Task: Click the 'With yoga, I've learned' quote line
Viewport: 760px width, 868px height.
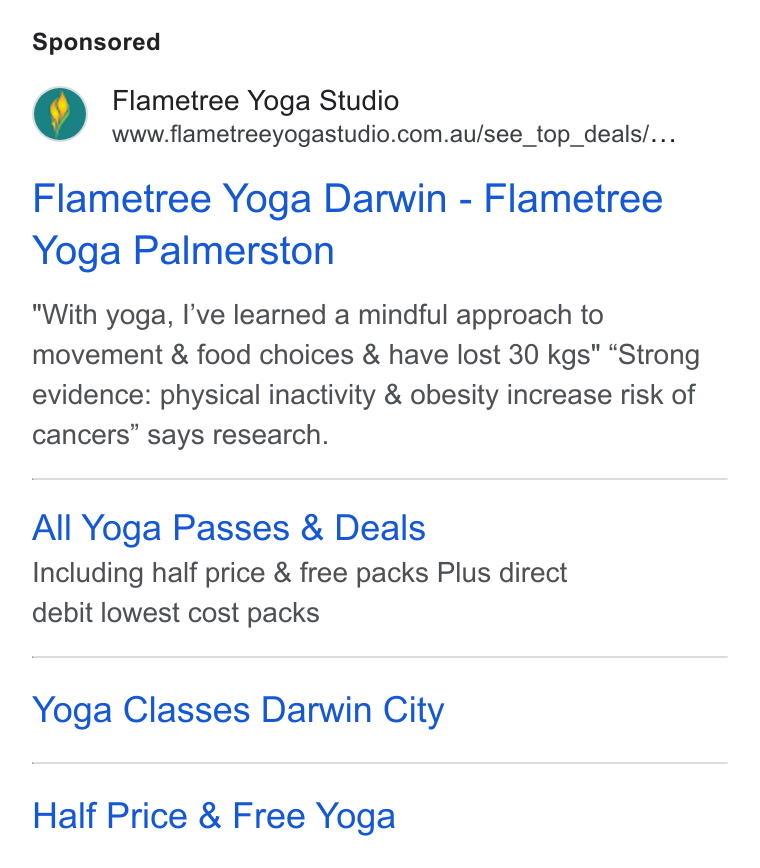Action: (x=317, y=315)
